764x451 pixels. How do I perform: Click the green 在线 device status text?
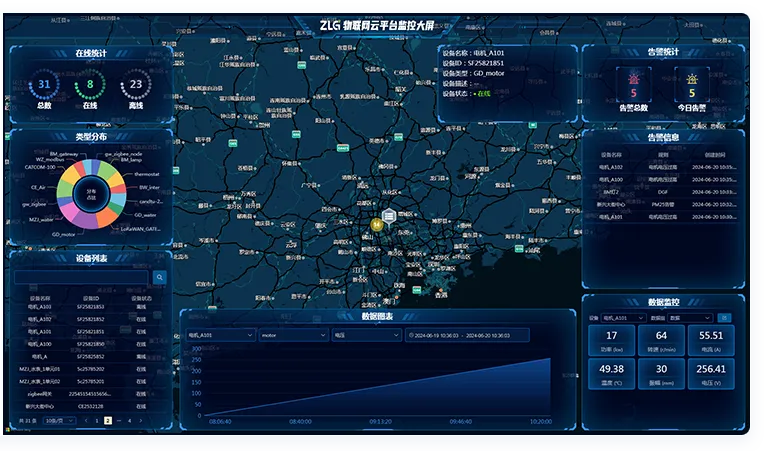click(484, 94)
